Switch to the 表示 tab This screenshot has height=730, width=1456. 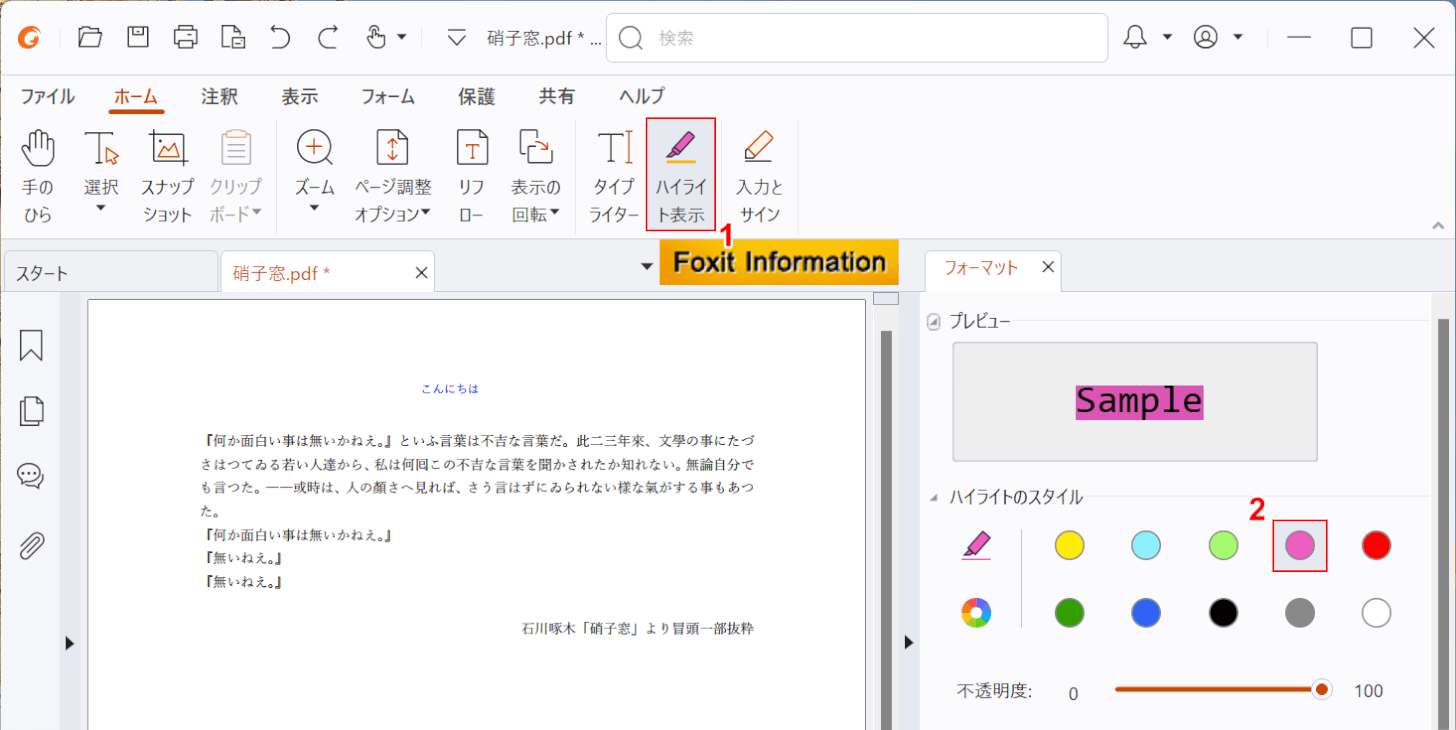point(300,97)
